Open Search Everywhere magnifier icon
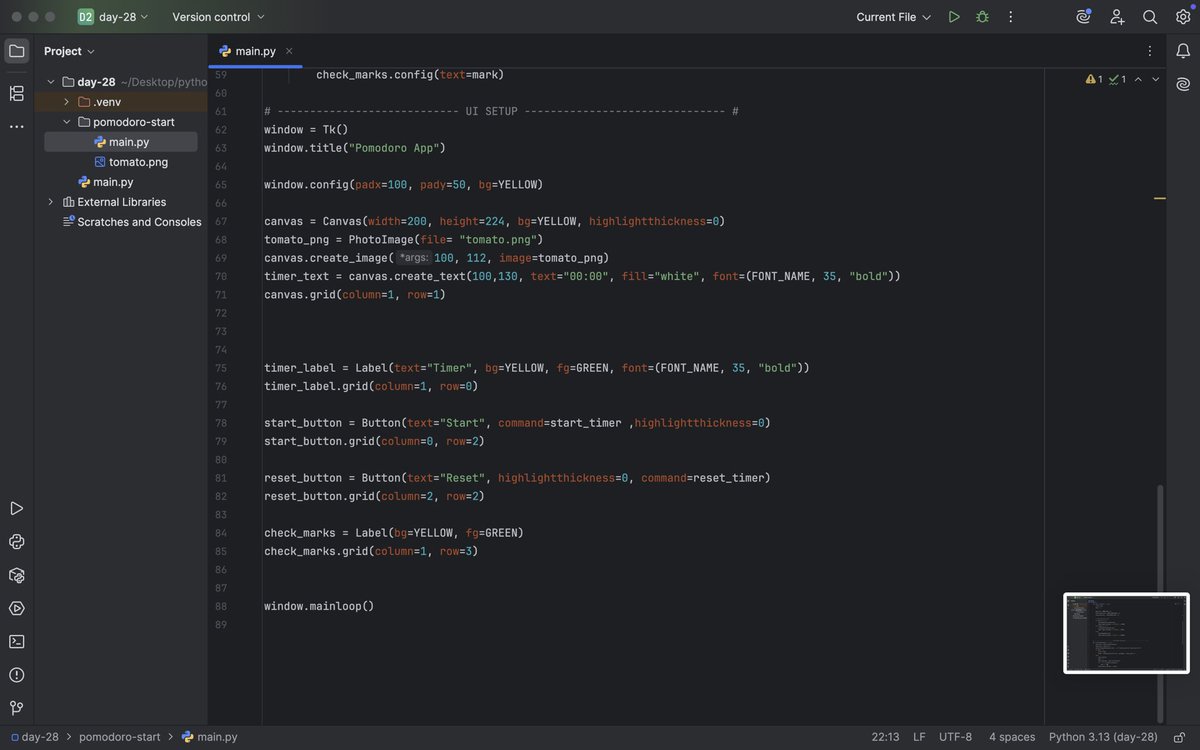The height and width of the screenshot is (750, 1200). 1150,17
